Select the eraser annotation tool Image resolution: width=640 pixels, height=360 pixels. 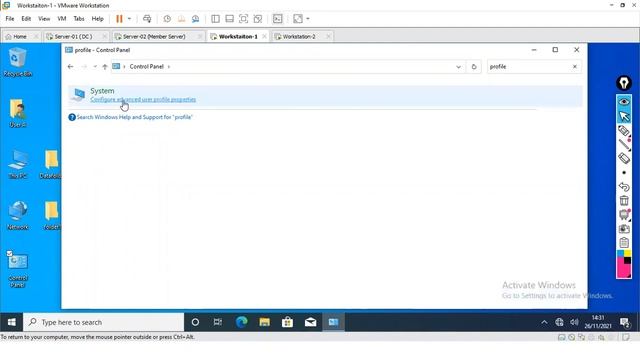624,158
